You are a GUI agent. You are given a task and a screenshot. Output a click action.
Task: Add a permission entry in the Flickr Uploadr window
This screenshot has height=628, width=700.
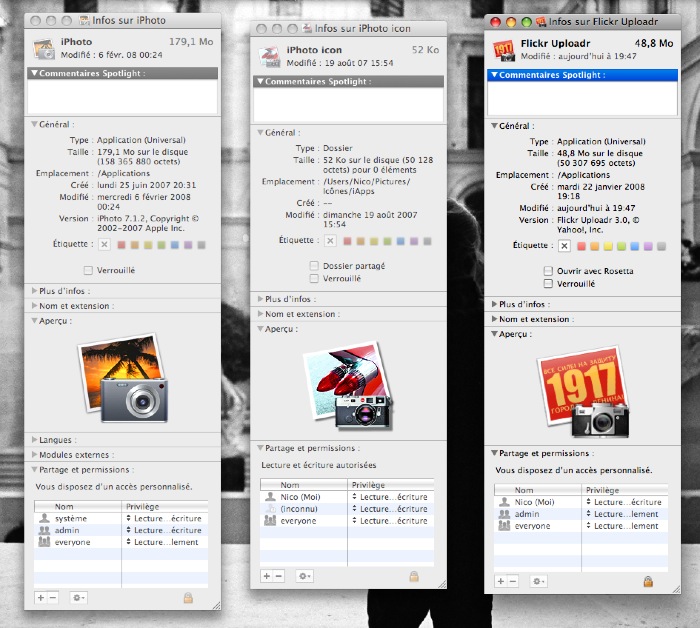coord(500,581)
